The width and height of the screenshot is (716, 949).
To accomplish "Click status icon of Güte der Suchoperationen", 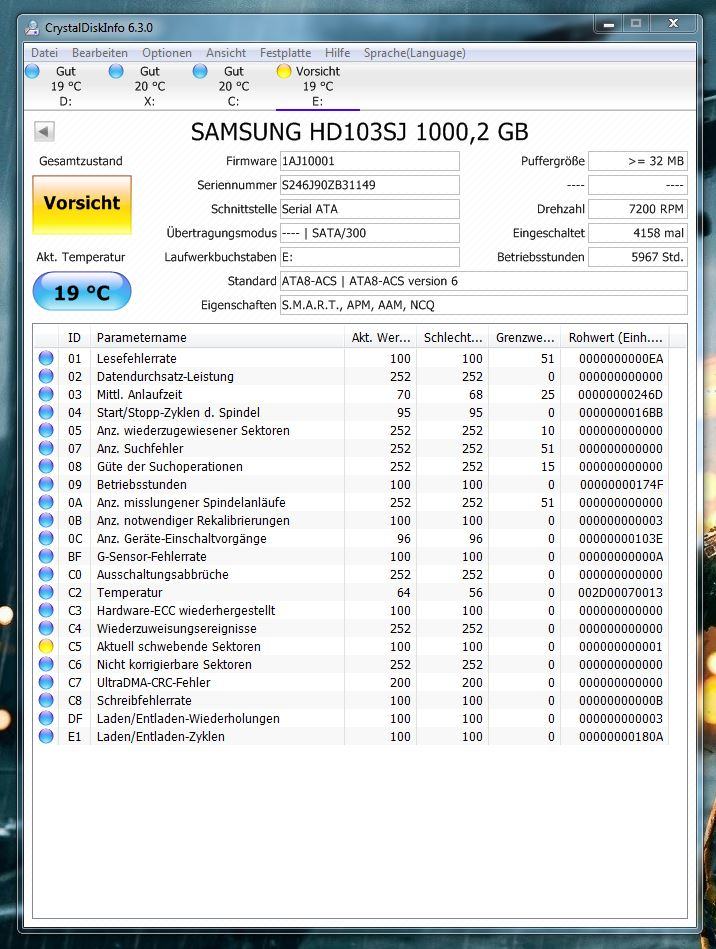I will (x=46, y=466).
